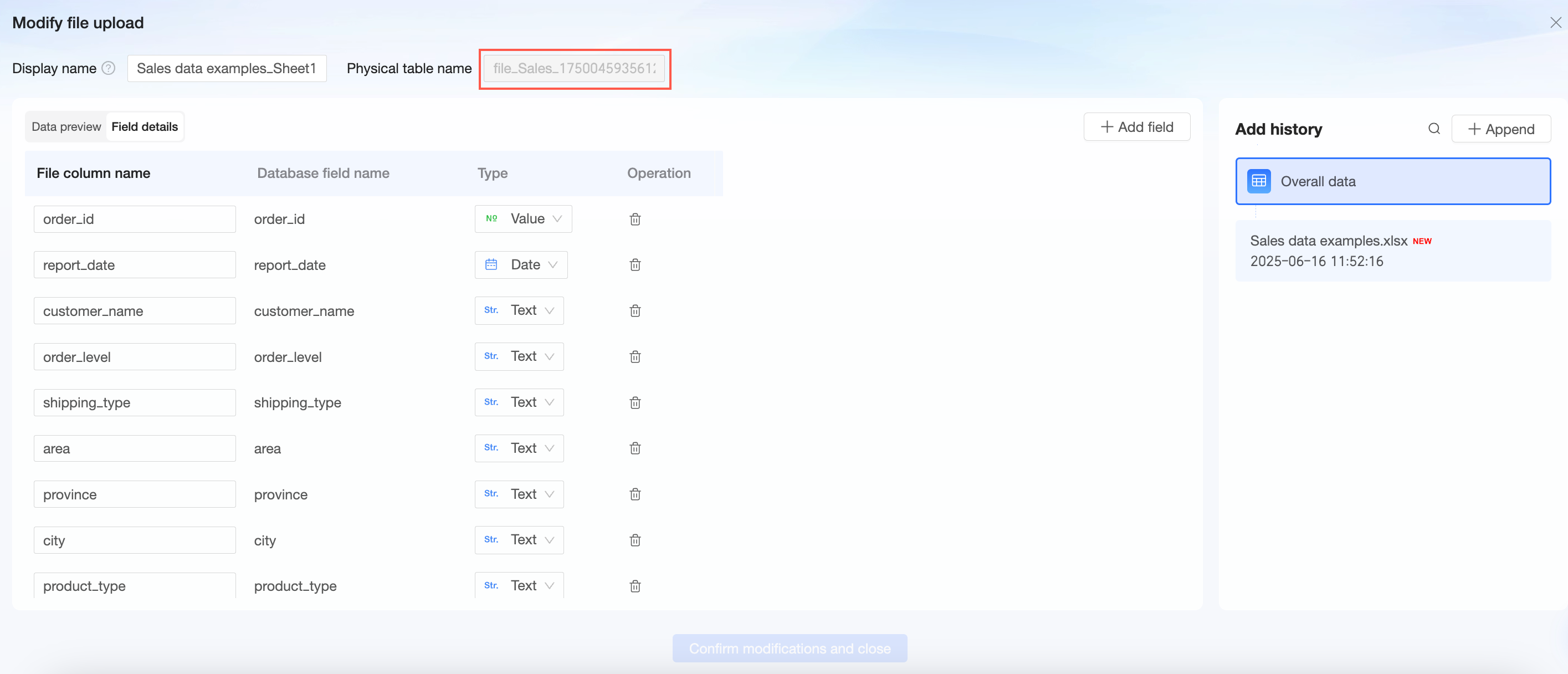Image resolution: width=1568 pixels, height=674 pixels.
Task: Click Confirm modifications and close
Action: coord(789,649)
